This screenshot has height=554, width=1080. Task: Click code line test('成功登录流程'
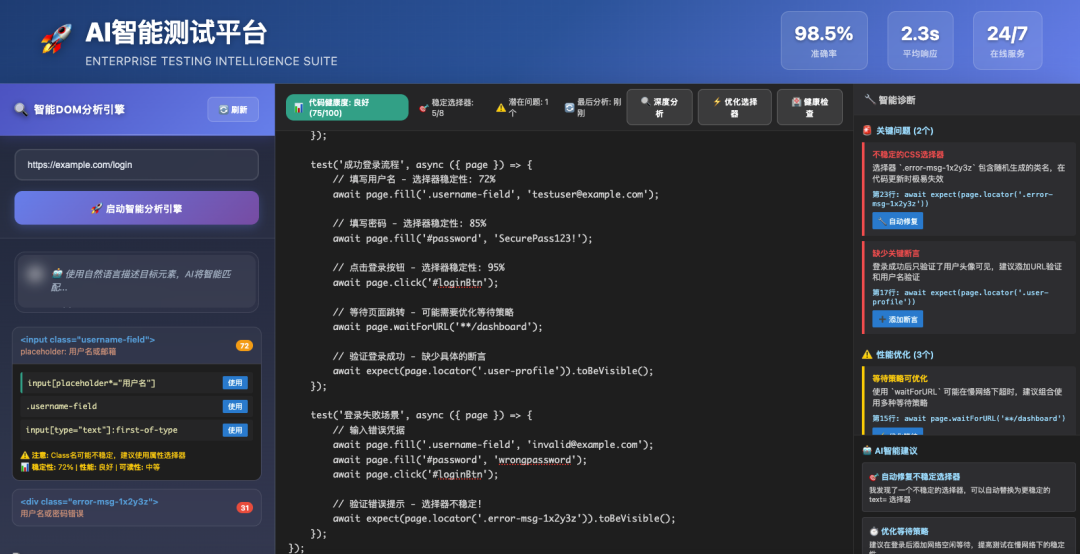click(421, 165)
